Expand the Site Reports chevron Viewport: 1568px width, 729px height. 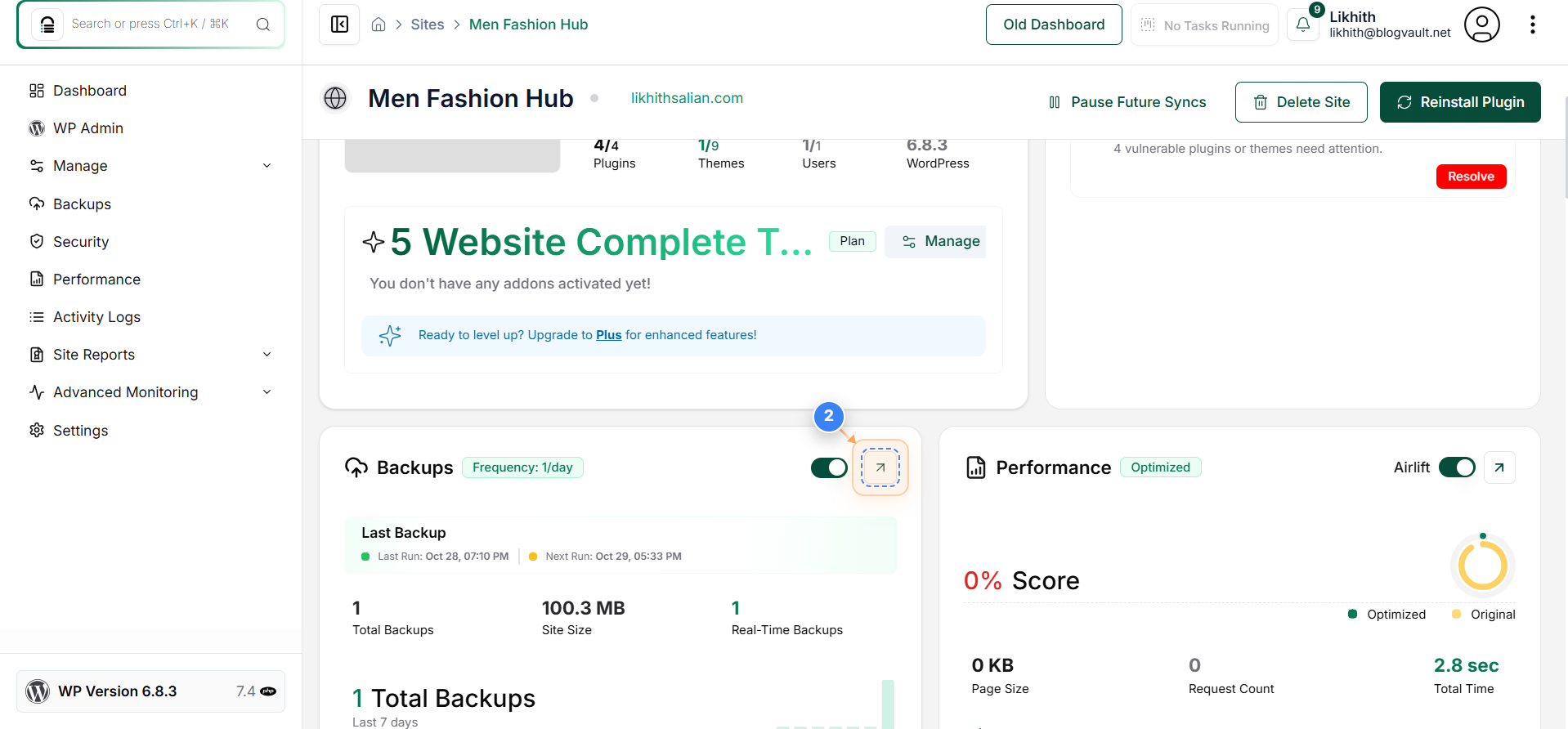267,355
